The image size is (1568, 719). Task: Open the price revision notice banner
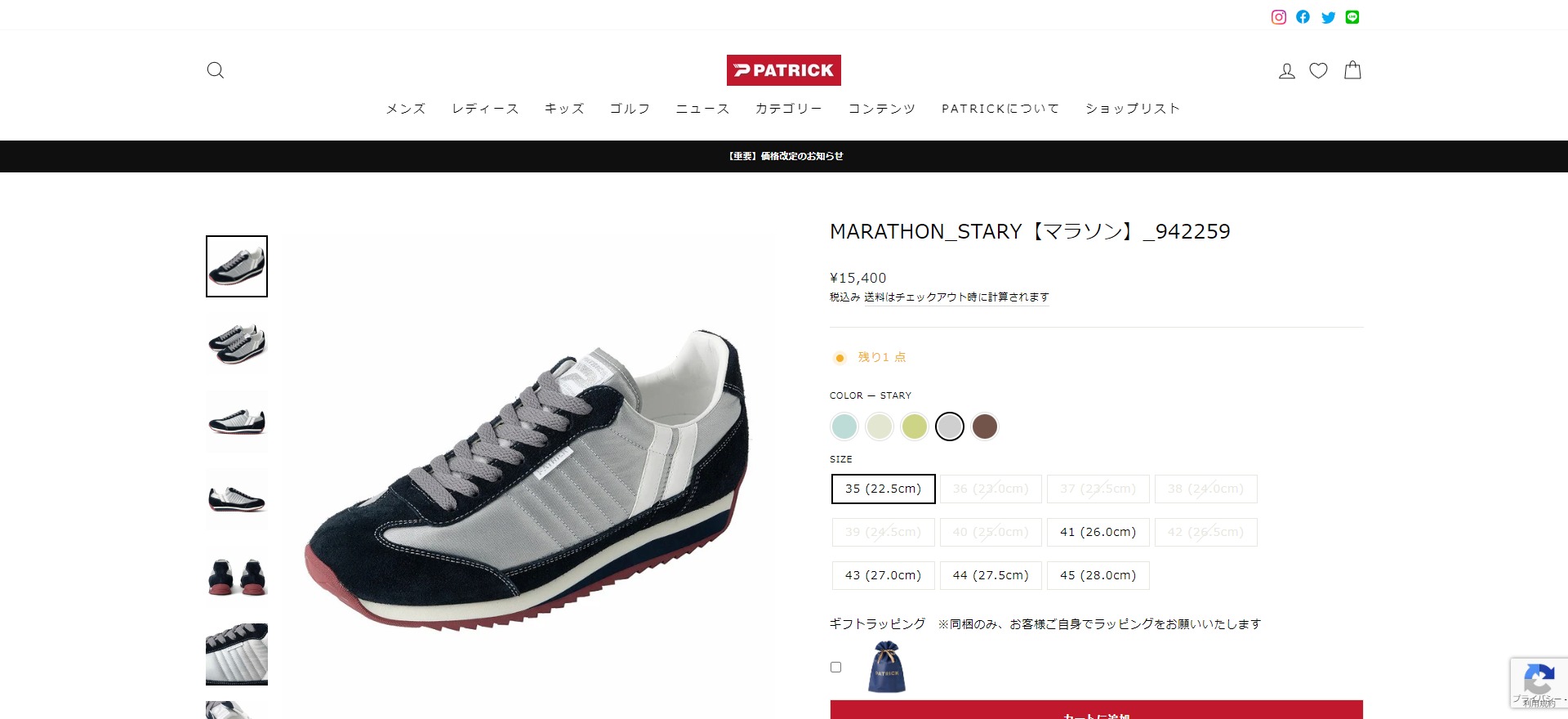[x=785, y=156]
